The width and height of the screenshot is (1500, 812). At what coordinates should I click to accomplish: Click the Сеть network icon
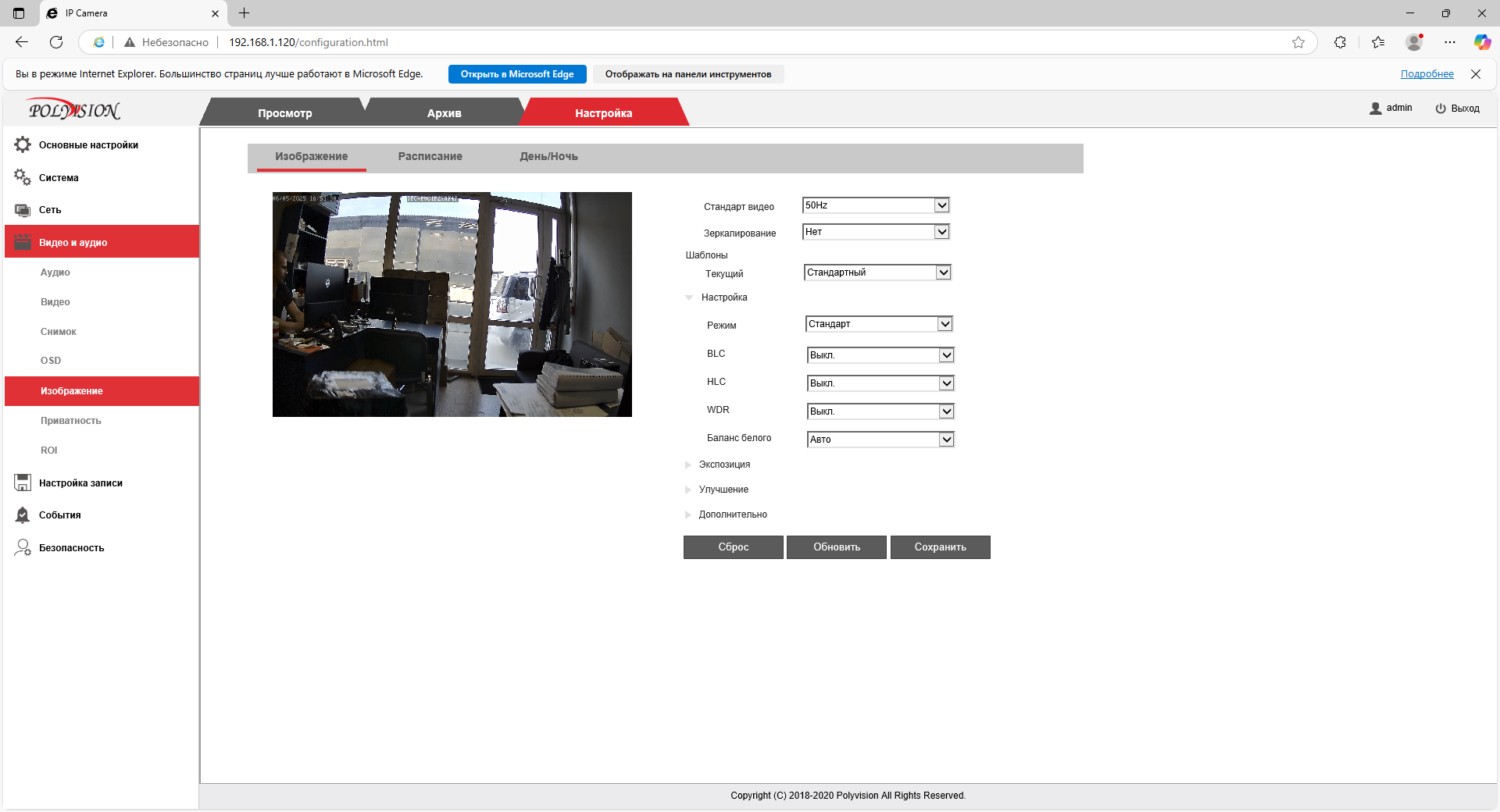[23, 210]
